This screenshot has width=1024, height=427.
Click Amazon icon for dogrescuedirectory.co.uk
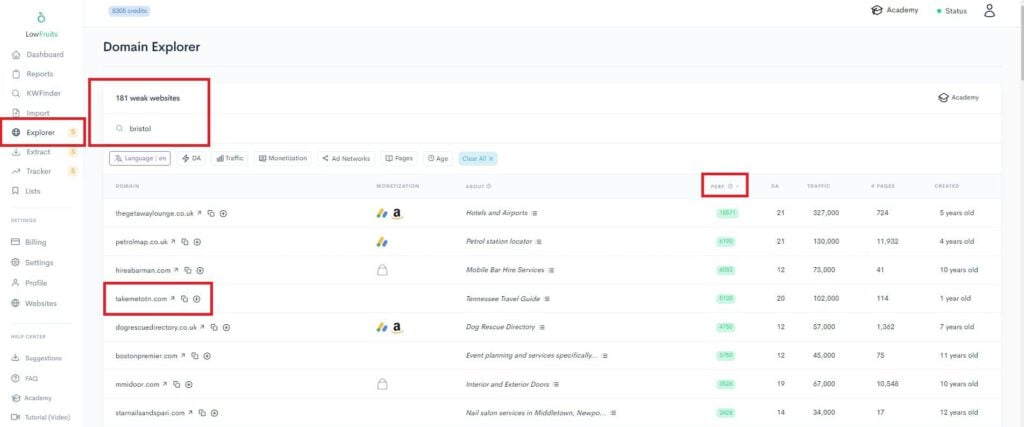pos(398,328)
